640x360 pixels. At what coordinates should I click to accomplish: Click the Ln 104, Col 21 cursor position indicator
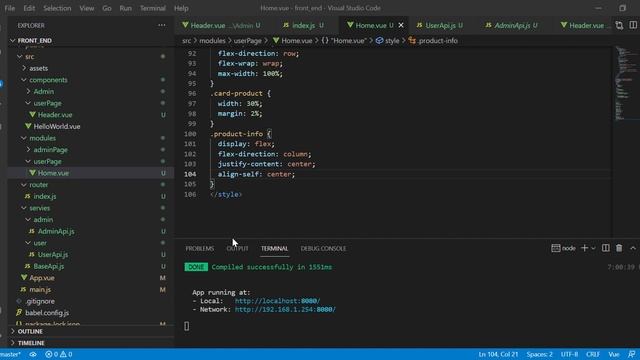click(498, 354)
